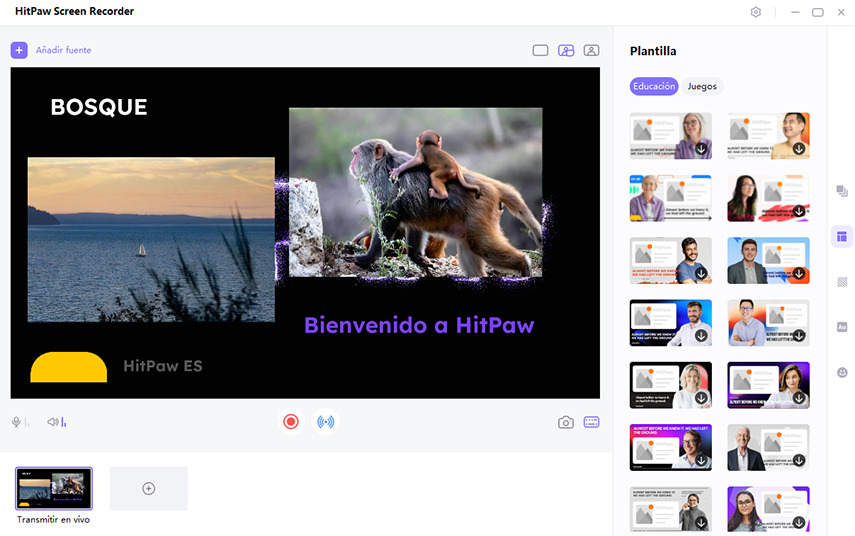Select the webcam-only layout icon
855x536 pixels.
point(592,51)
